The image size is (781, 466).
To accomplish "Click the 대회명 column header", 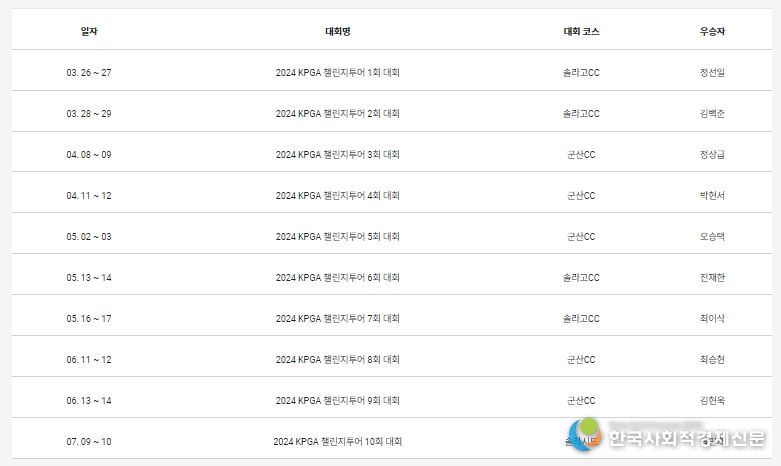I will tap(338, 31).
